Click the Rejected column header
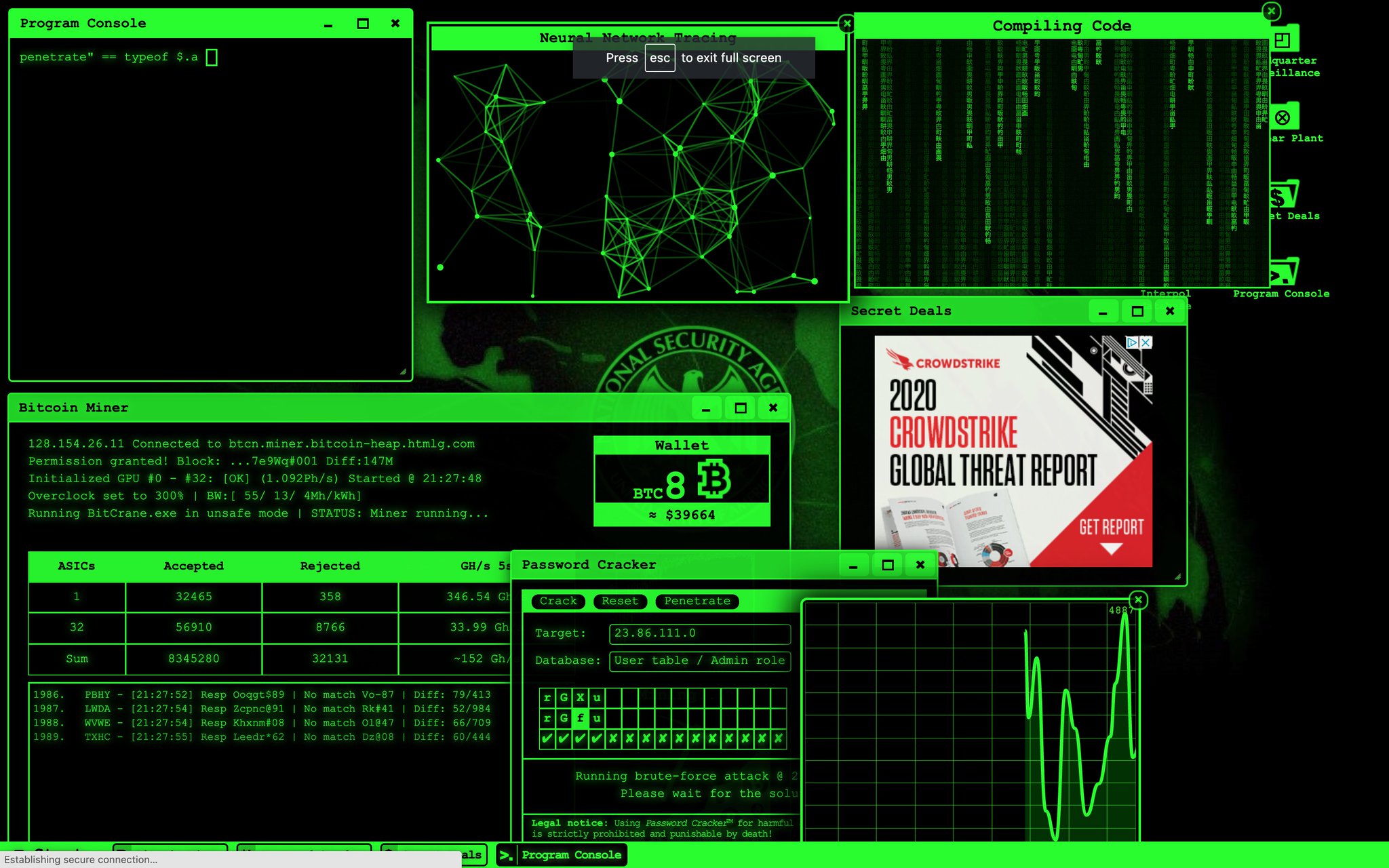This screenshot has height=868, width=1389. [330, 566]
